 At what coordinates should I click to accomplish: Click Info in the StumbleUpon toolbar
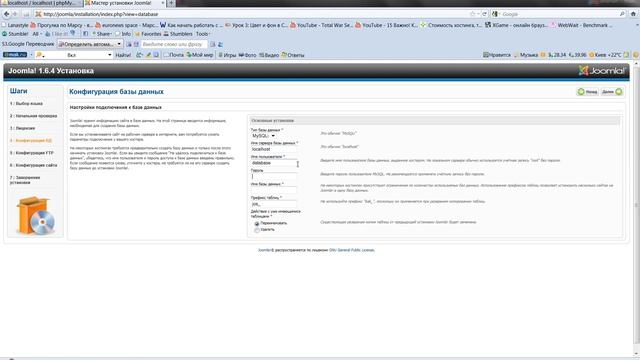coord(123,34)
